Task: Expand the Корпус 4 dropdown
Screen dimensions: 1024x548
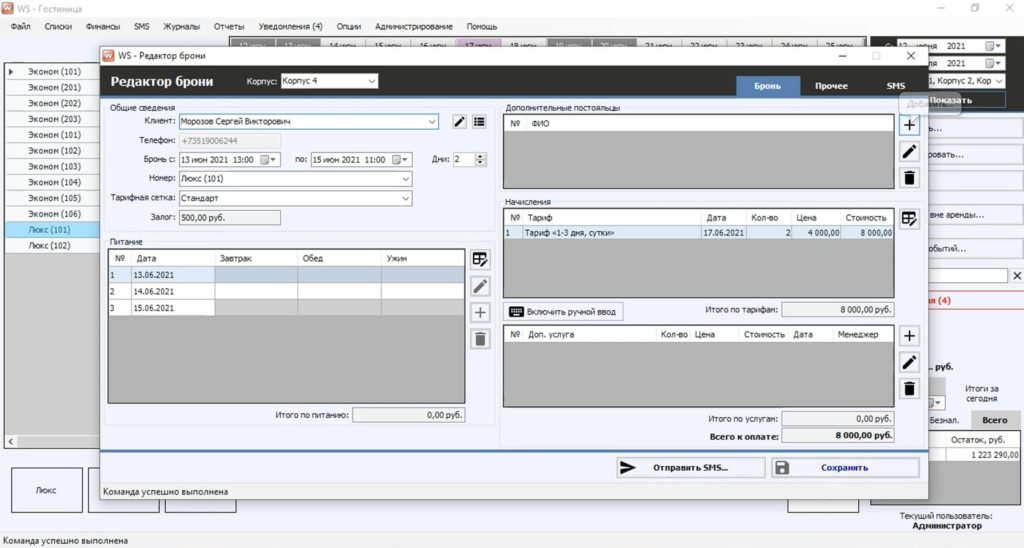Action: tap(372, 81)
